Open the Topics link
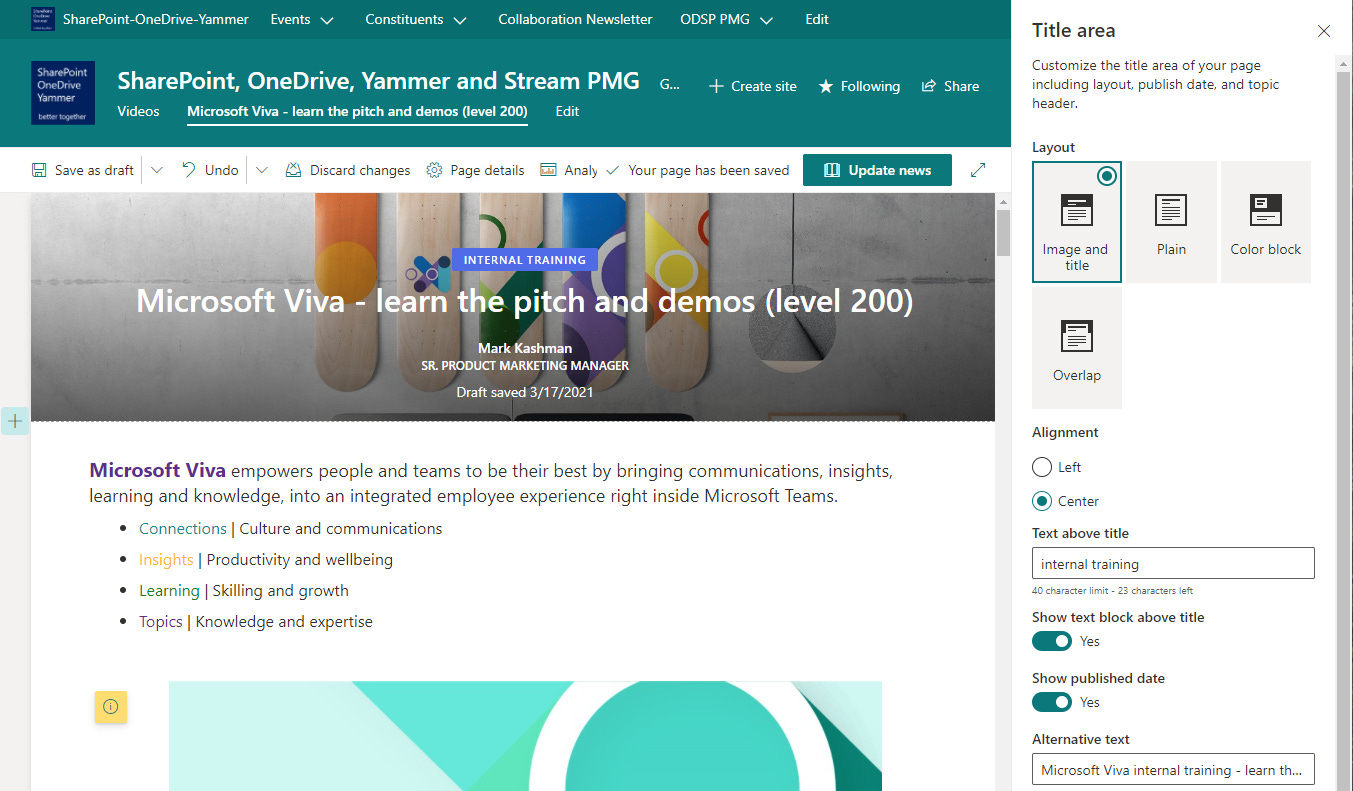The height and width of the screenshot is (791, 1353). [161, 621]
